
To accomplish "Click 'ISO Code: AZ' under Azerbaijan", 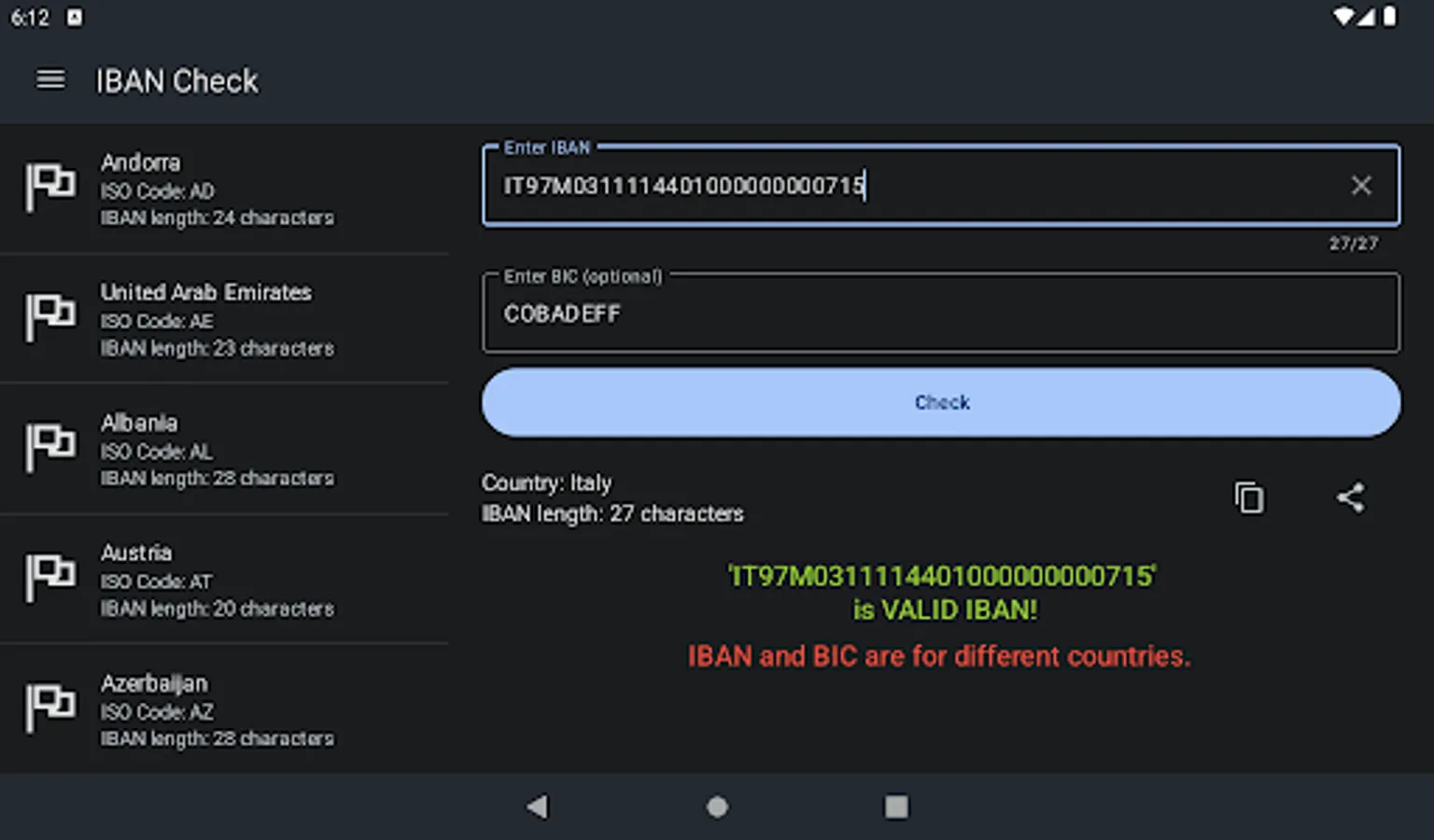I will pyautogui.click(x=157, y=712).
